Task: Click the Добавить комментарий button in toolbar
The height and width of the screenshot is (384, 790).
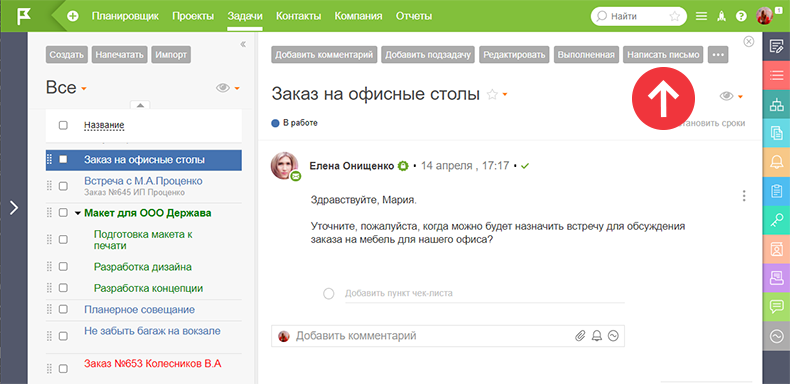Action: [x=324, y=55]
